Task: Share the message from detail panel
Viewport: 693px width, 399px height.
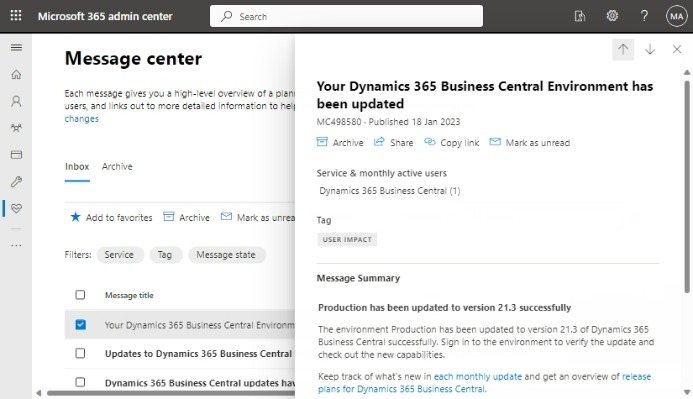Action: click(x=393, y=142)
